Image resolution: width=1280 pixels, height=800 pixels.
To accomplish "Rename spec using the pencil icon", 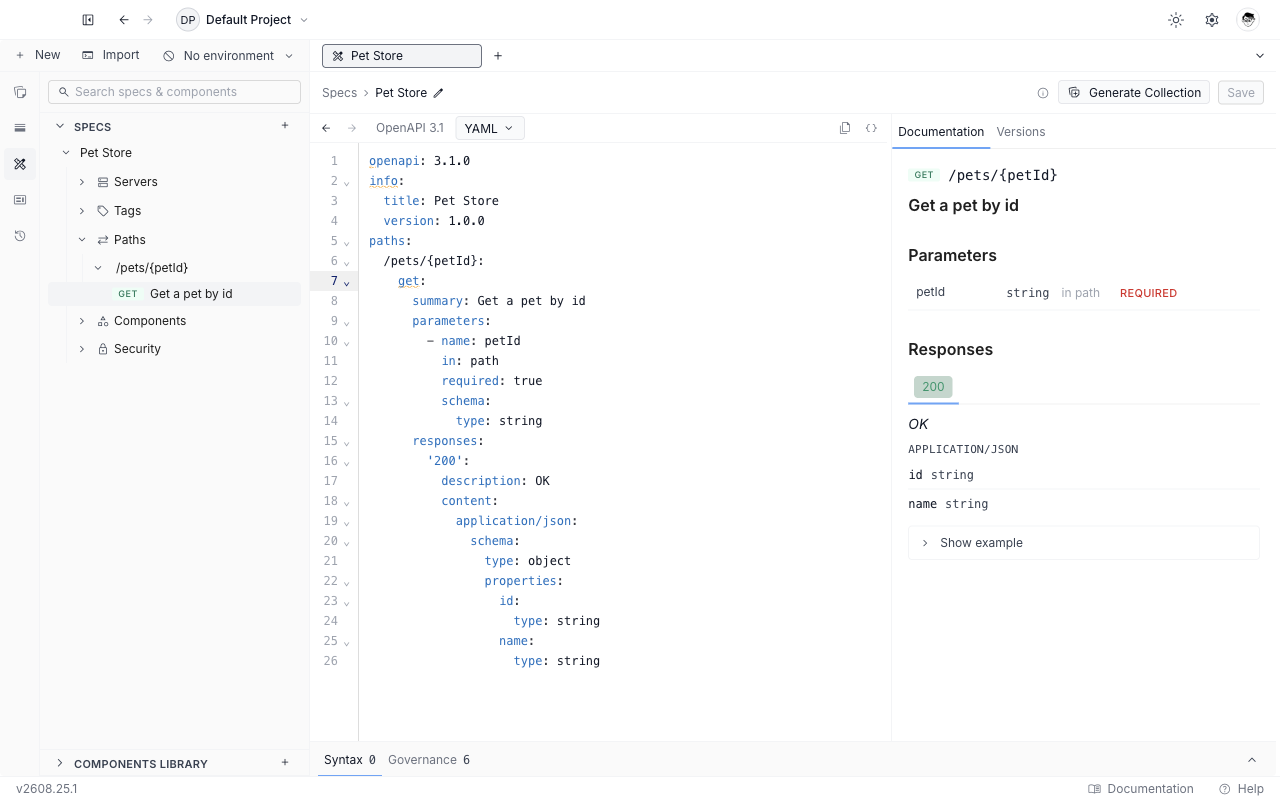I will click(x=438, y=93).
